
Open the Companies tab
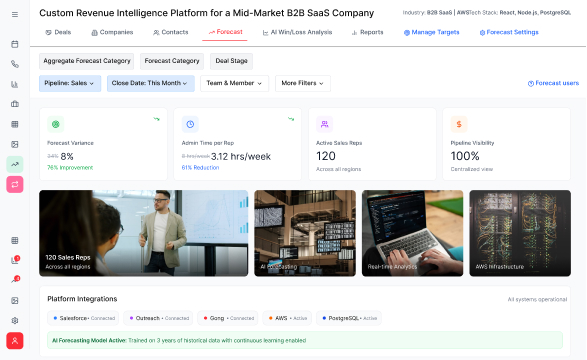click(x=112, y=33)
